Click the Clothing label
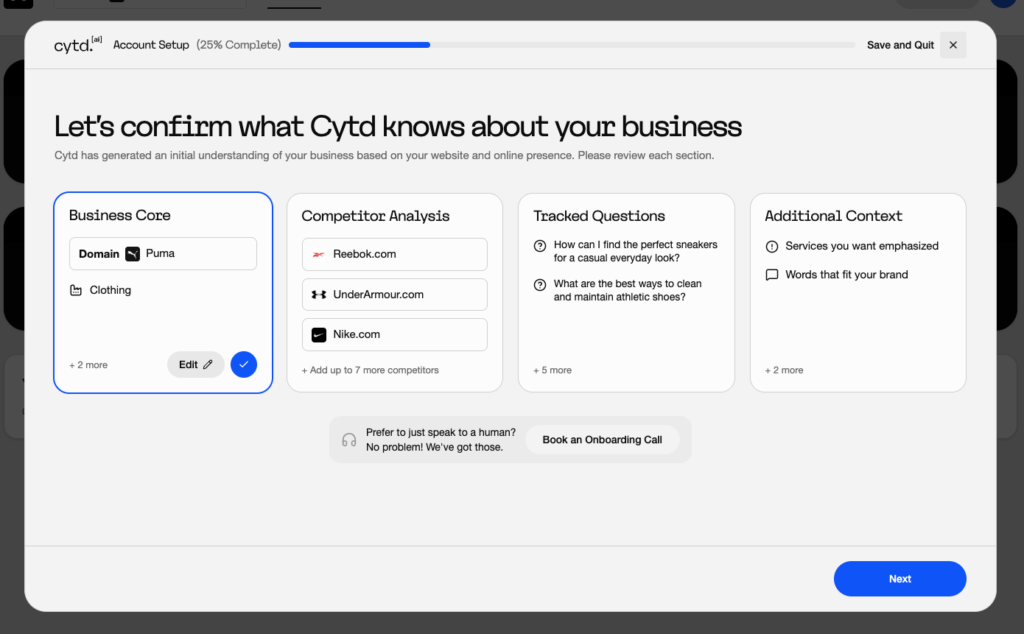Screen dimensions: 1024x634 [110, 290]
